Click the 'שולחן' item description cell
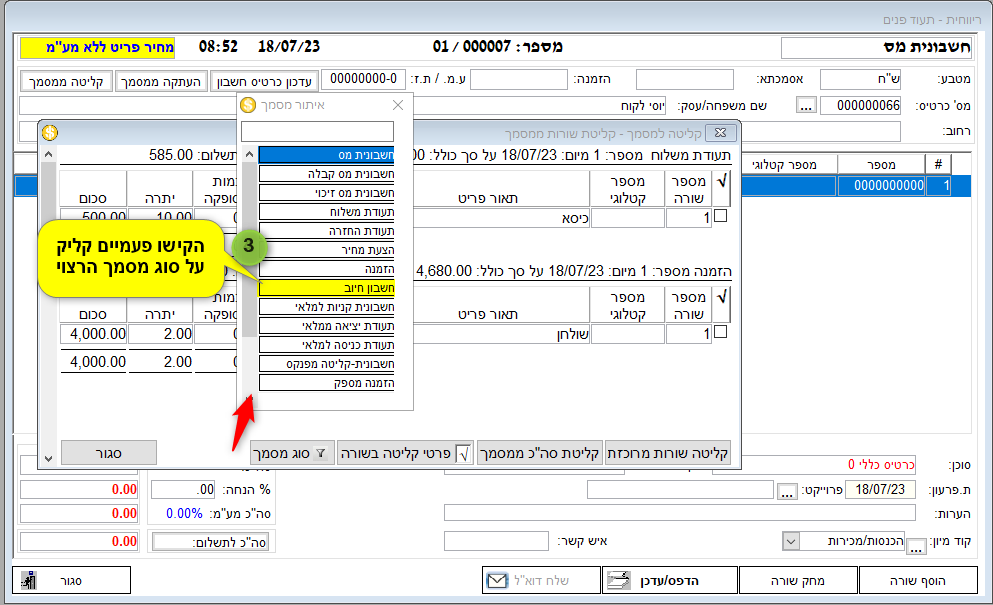The width and height of the screenshot is (993, 605). pyautogui.click(x=501, y=334)
